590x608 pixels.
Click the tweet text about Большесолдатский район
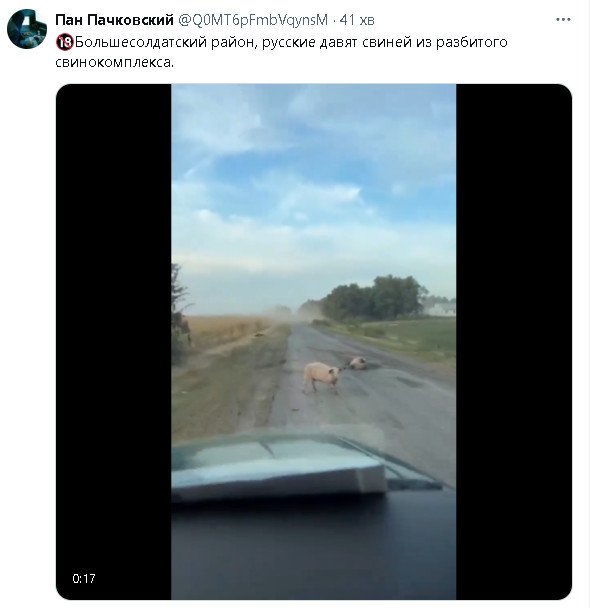coord(281,52)
